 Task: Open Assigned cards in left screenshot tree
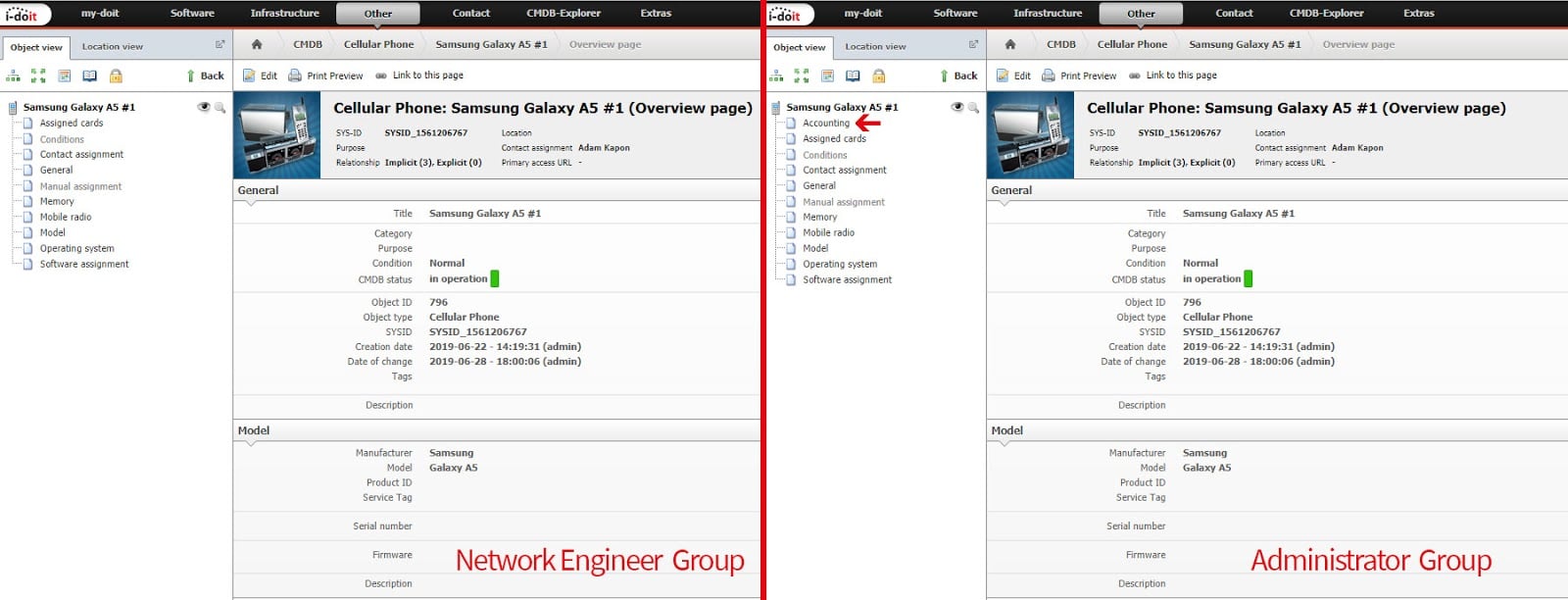point(72,124)
